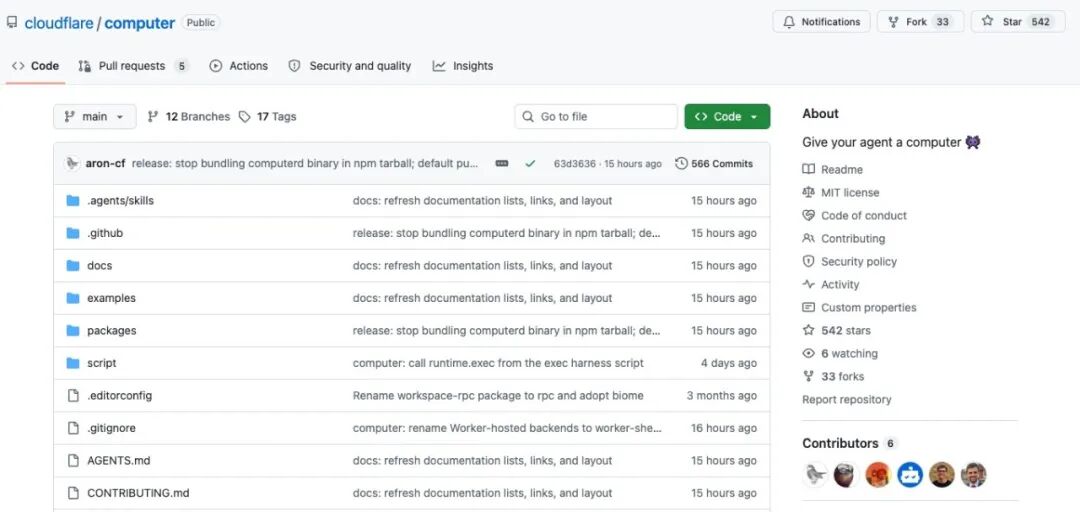1080x512 pixels.
Task: Open the AGENTS.md file
Action: [x=118, y=460]
